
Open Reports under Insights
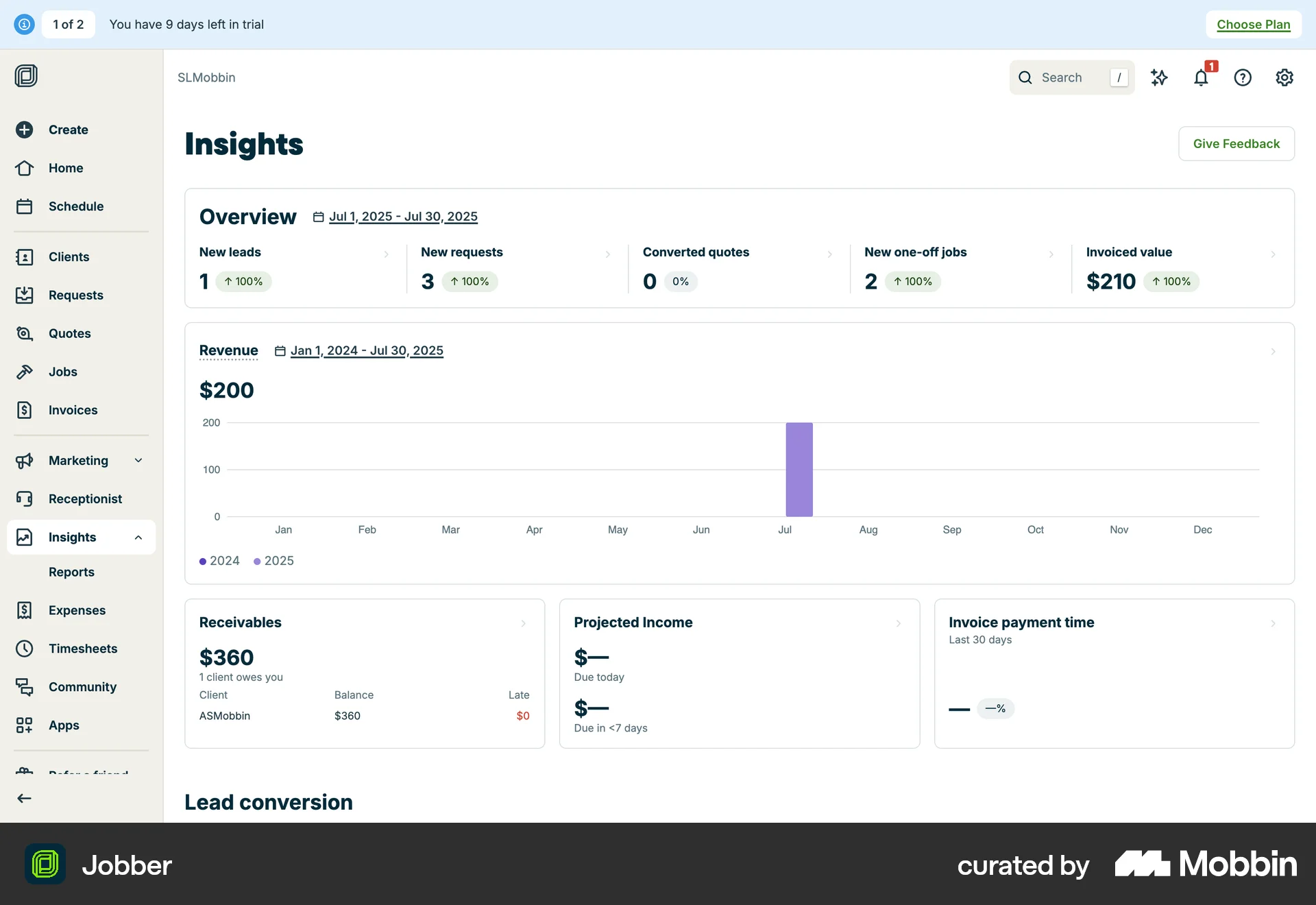point(71,572)
